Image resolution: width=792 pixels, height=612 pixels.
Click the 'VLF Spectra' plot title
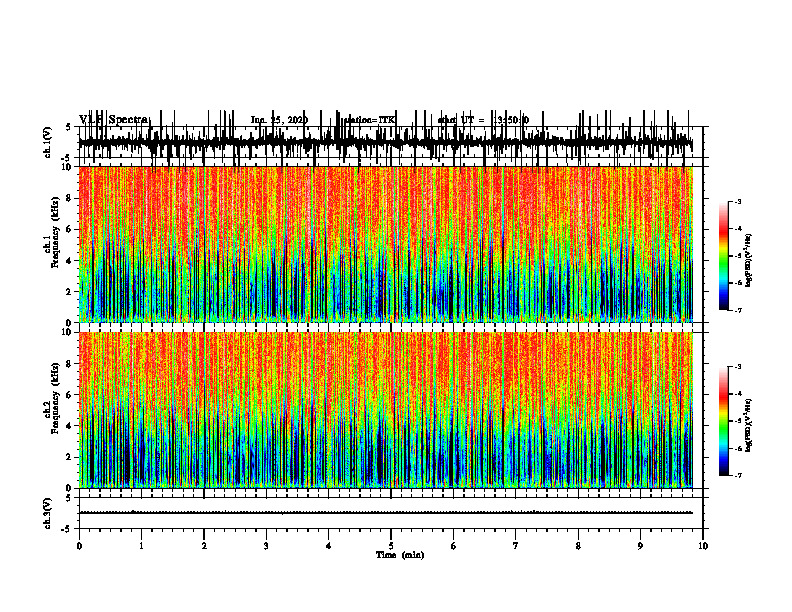[114, 120]
